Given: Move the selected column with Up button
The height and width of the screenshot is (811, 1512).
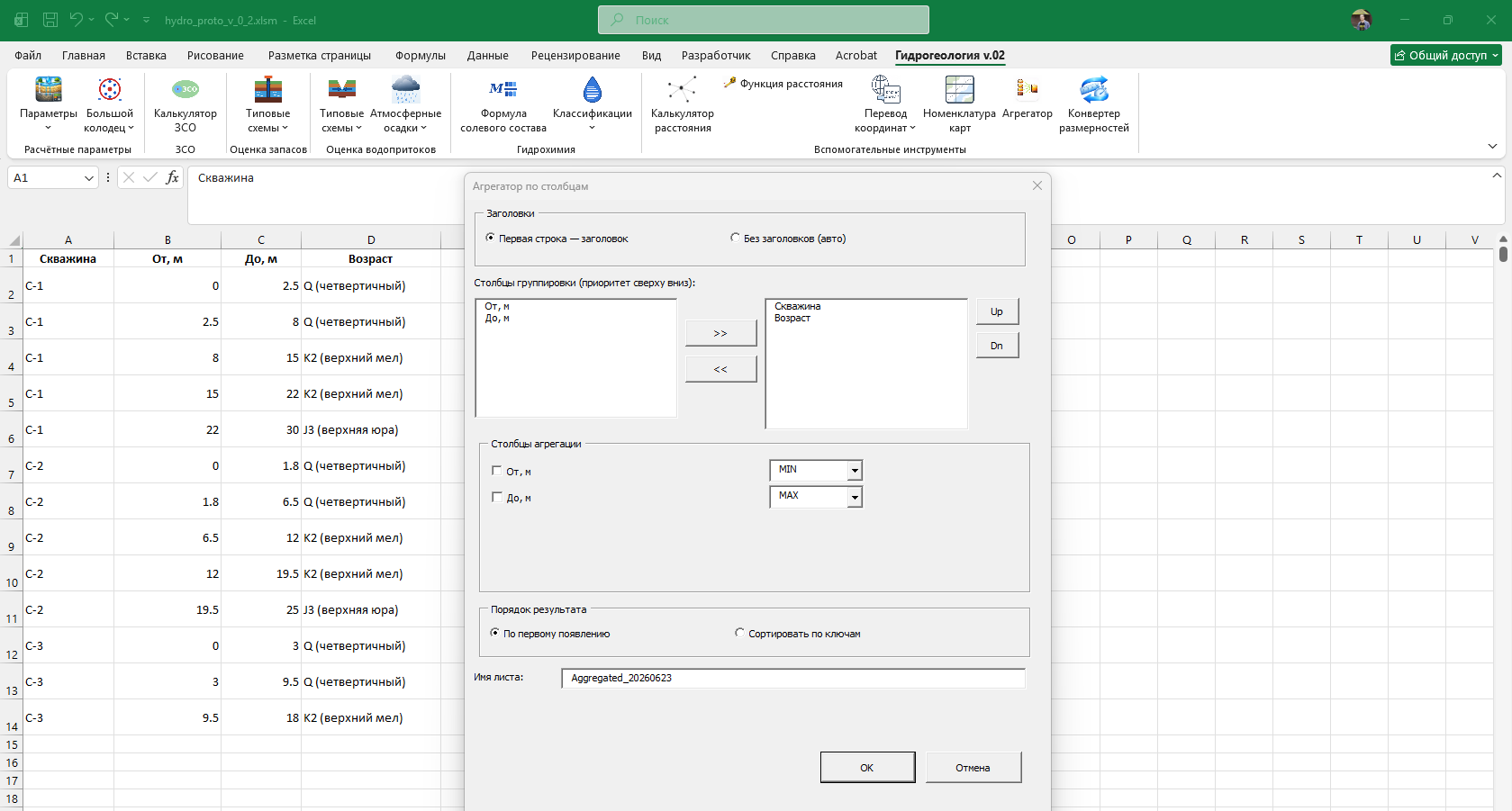Looking at the screenshot, I should 997,311.
